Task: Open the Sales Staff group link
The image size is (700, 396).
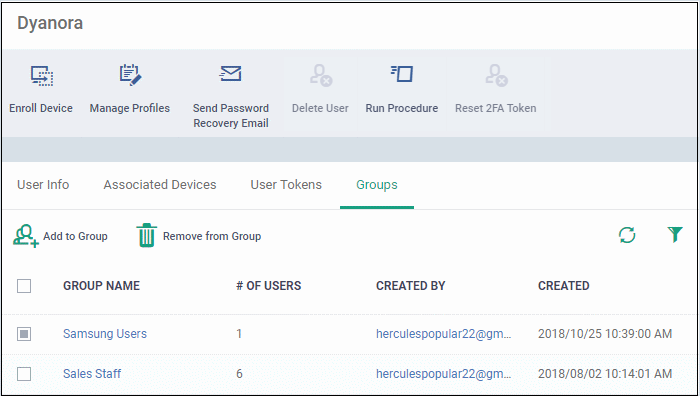Action: (92, 374)
